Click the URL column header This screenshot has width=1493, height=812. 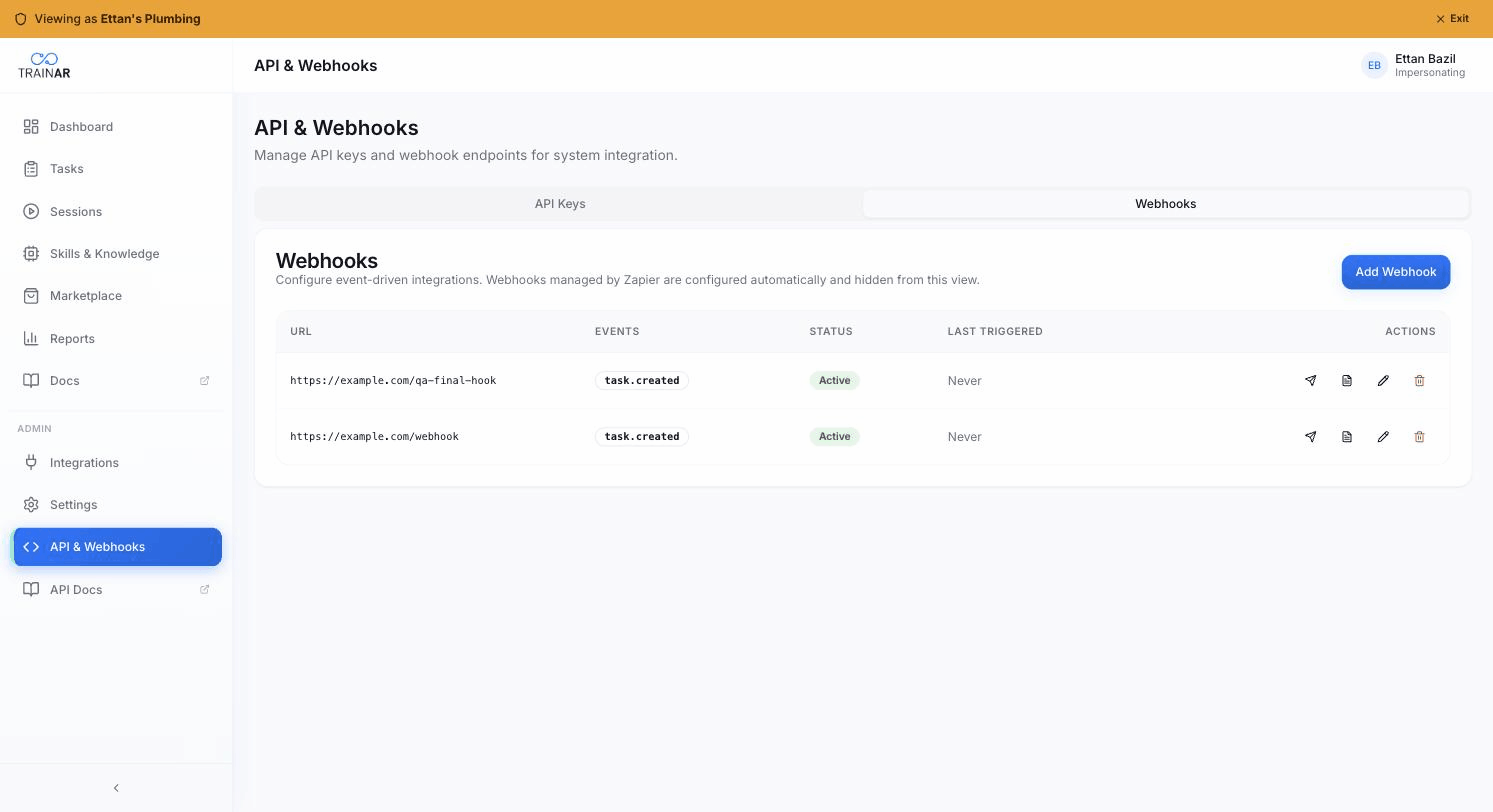point(301,331)
